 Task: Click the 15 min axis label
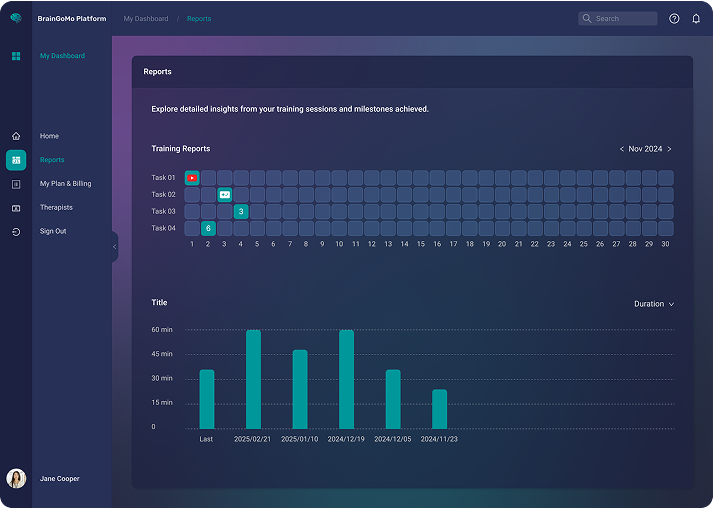click(162, 402)
